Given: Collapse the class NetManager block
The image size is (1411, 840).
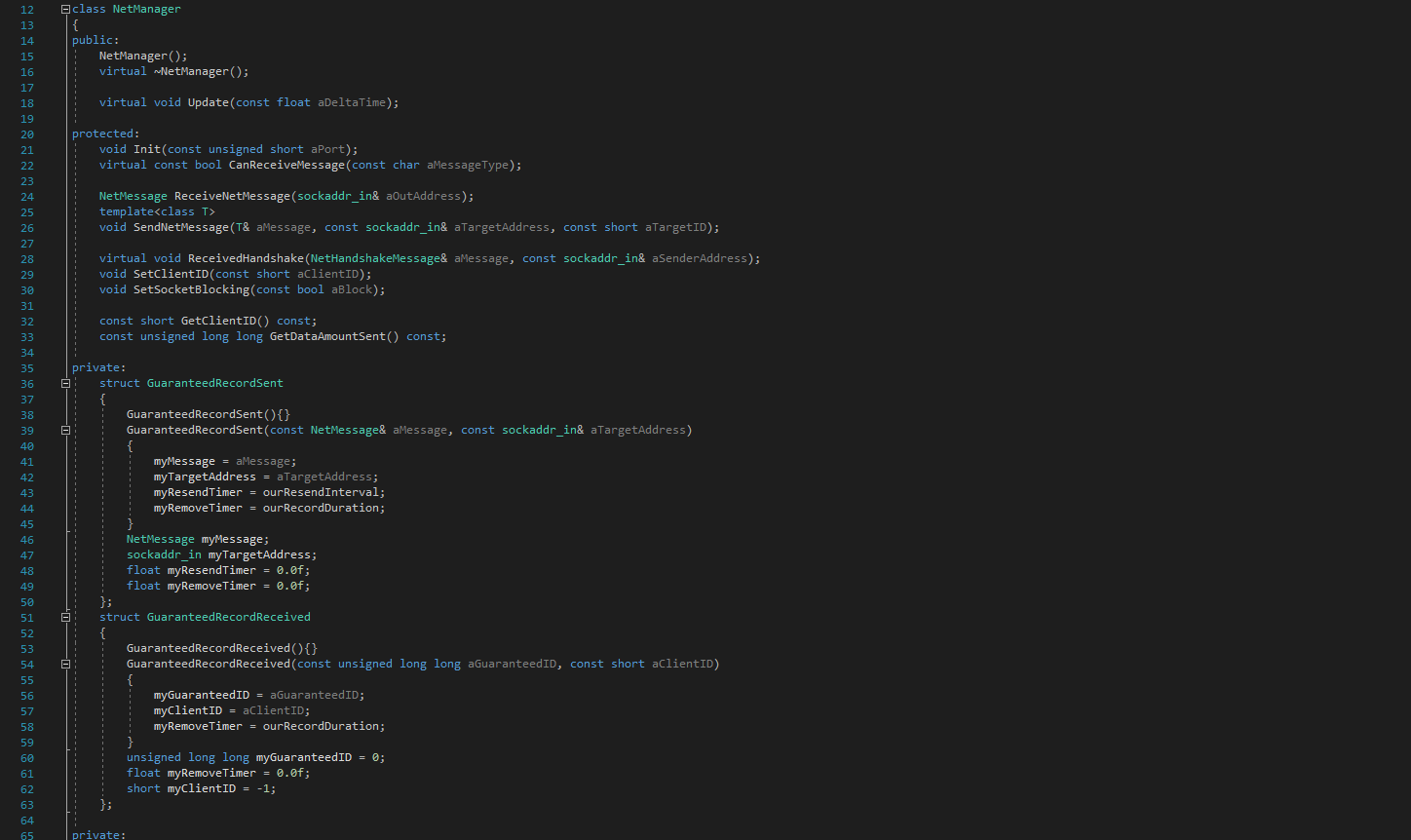Looking at the screenshot, I should click(65, 9).
